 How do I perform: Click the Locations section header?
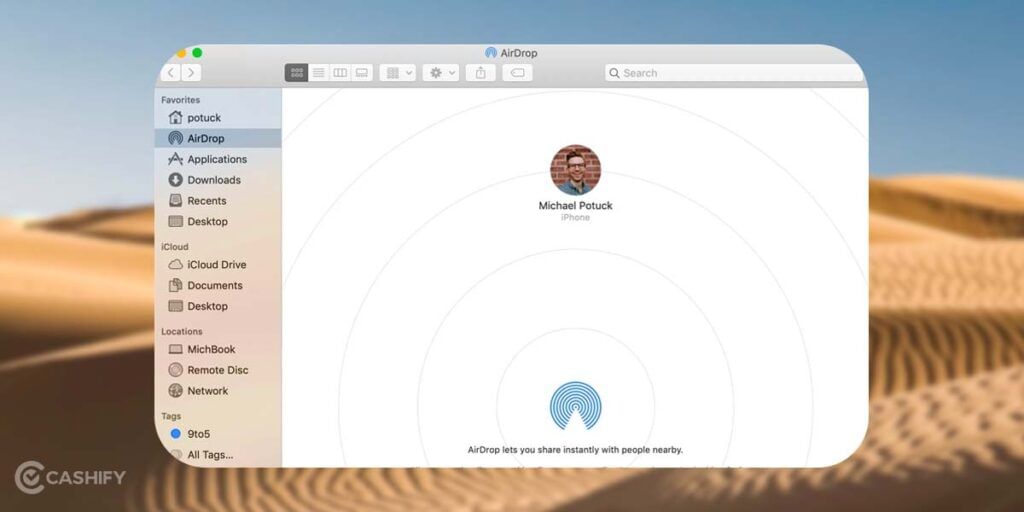tap(182, 332)
